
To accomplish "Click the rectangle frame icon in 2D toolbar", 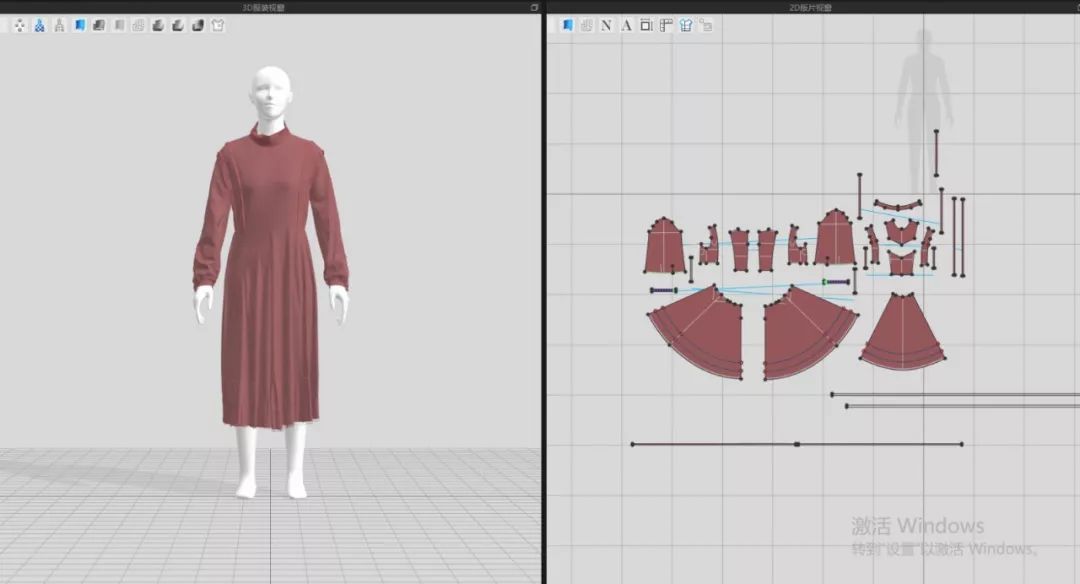I will [646, 25].
